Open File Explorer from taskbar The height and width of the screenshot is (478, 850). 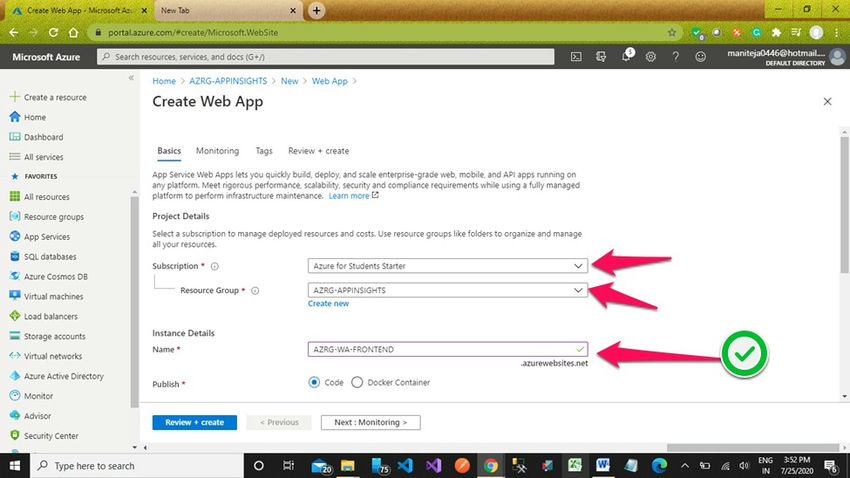[347, 466]
